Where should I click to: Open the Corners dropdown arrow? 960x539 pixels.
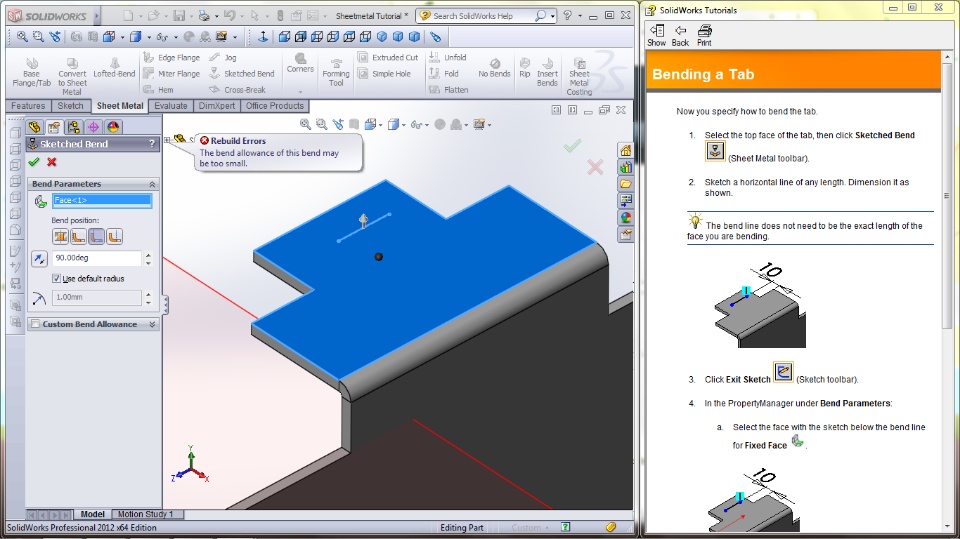(x=300, y=92)
